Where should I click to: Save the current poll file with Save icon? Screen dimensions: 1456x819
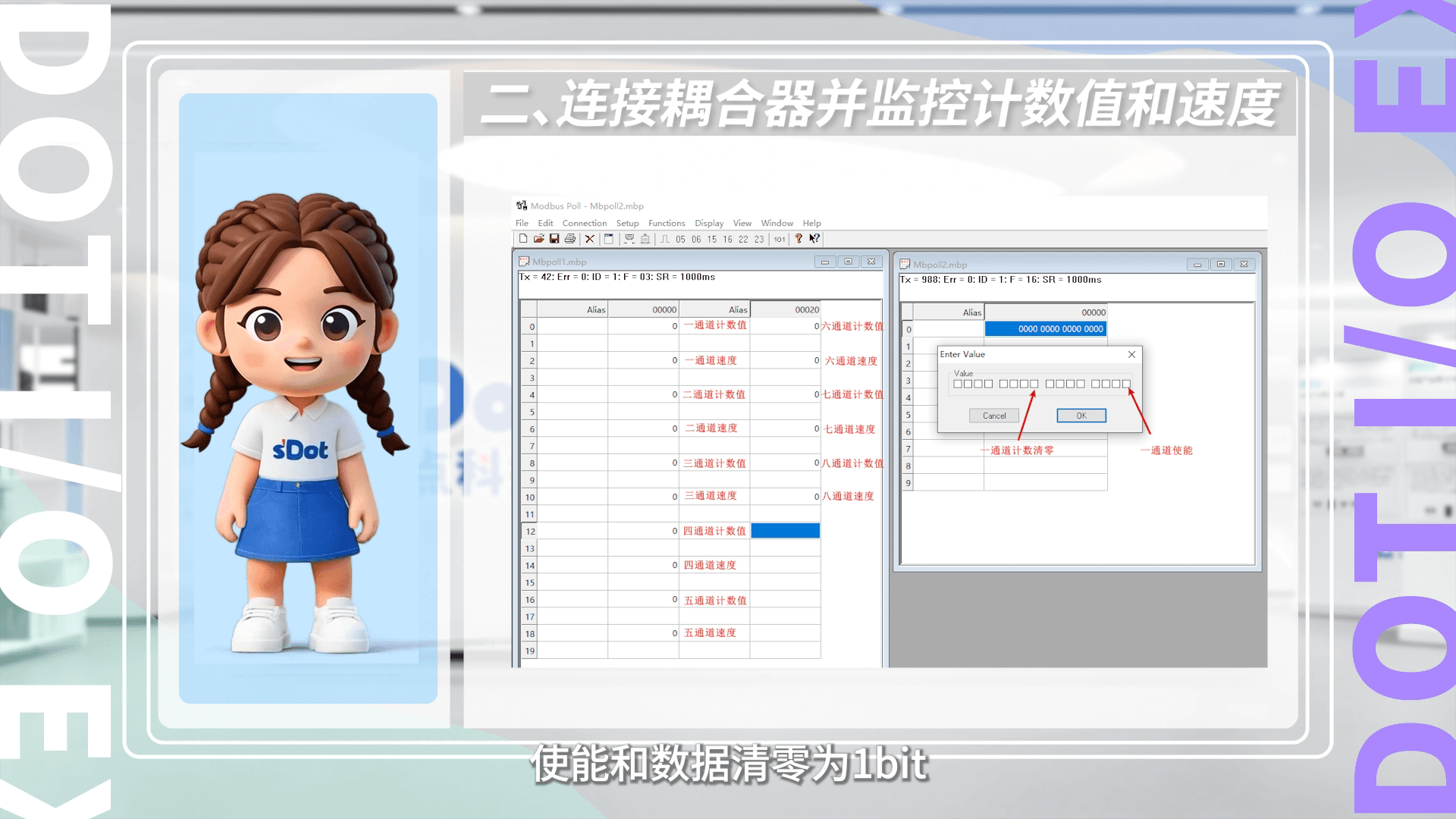pyautogui.click(x=554, y=239)
